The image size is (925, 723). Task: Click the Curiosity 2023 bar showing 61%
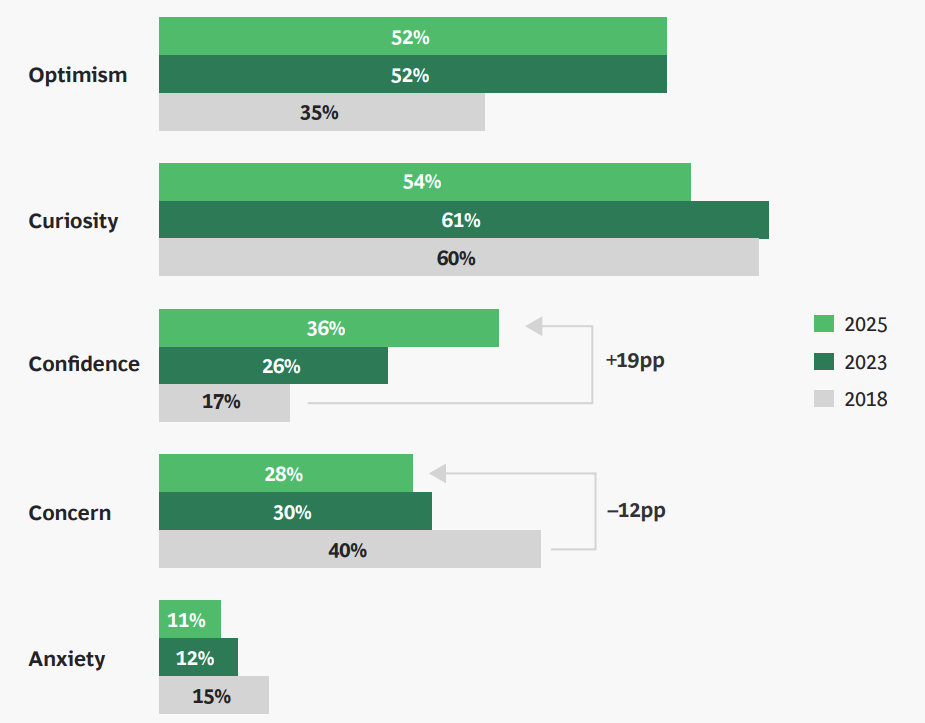pyautogui.click(x=463, y=220)
